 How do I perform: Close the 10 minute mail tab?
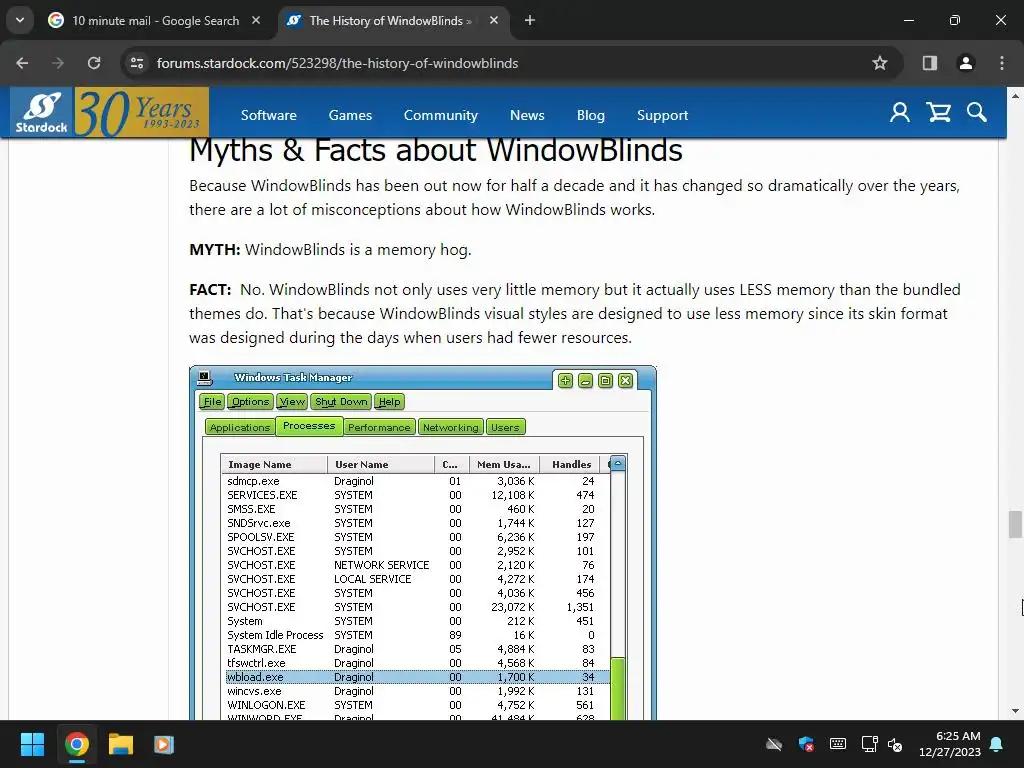point(256,20)
